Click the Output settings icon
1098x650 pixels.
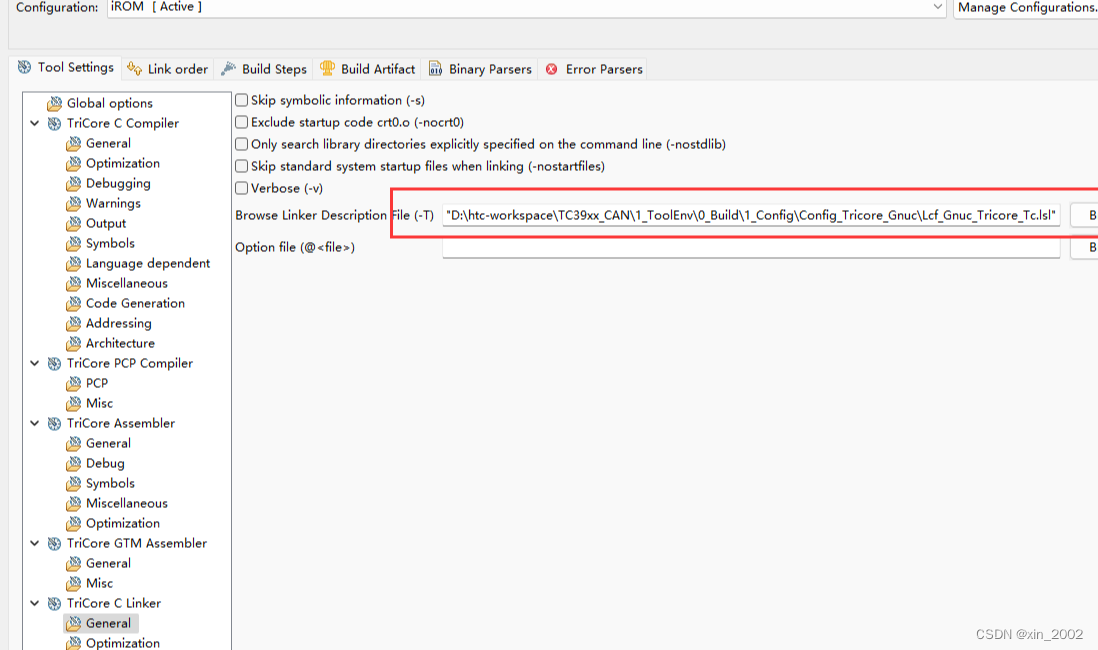[x=74, y=223]
